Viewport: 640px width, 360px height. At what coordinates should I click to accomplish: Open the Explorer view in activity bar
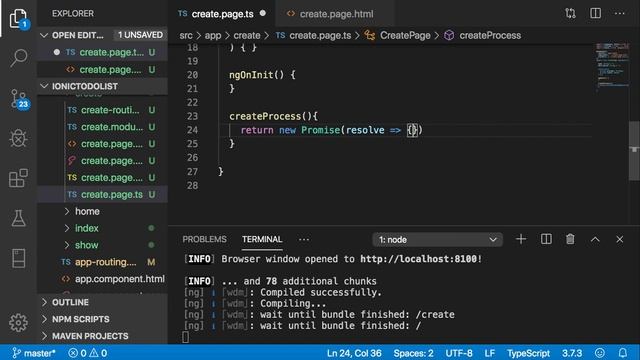(18, 19)
